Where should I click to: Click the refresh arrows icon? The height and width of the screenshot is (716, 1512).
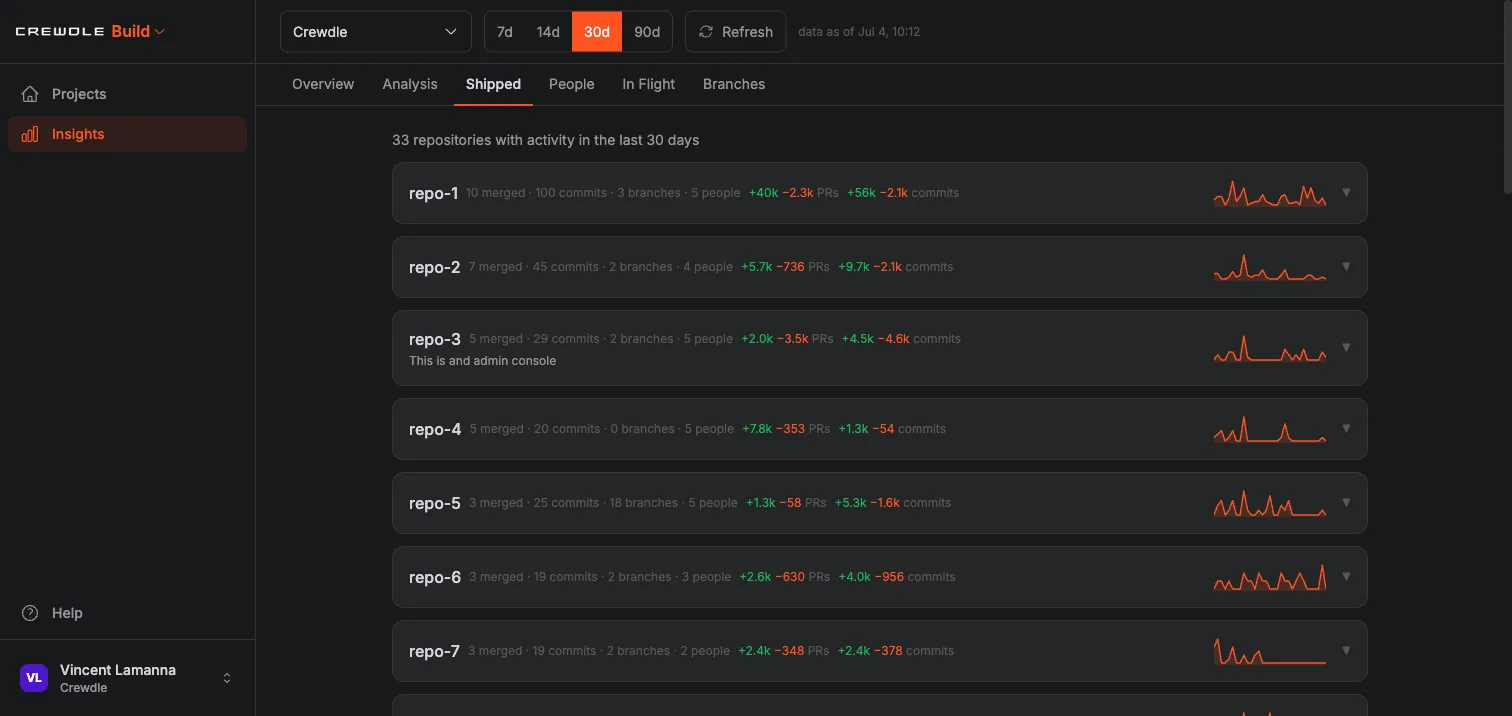tap(706, 32)
